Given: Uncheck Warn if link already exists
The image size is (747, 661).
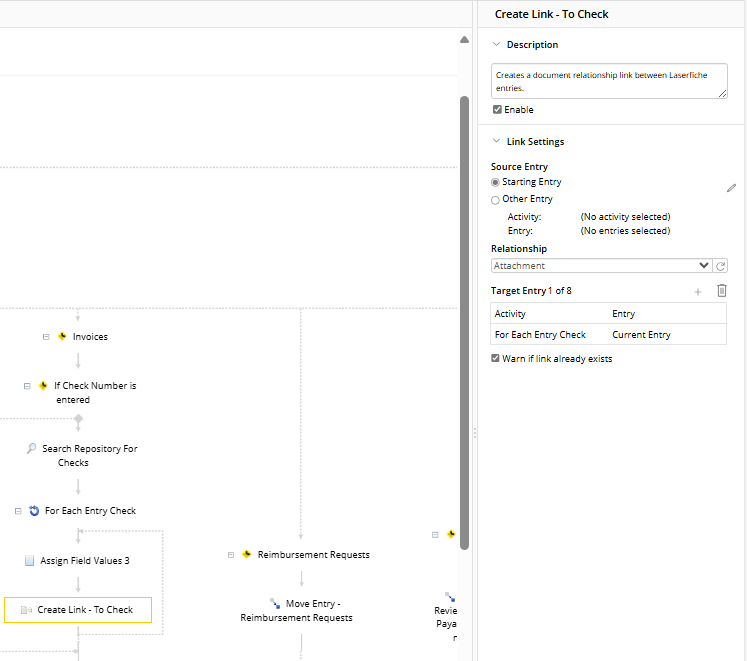Looking at the screenshot, I should [x=496, y=358].
